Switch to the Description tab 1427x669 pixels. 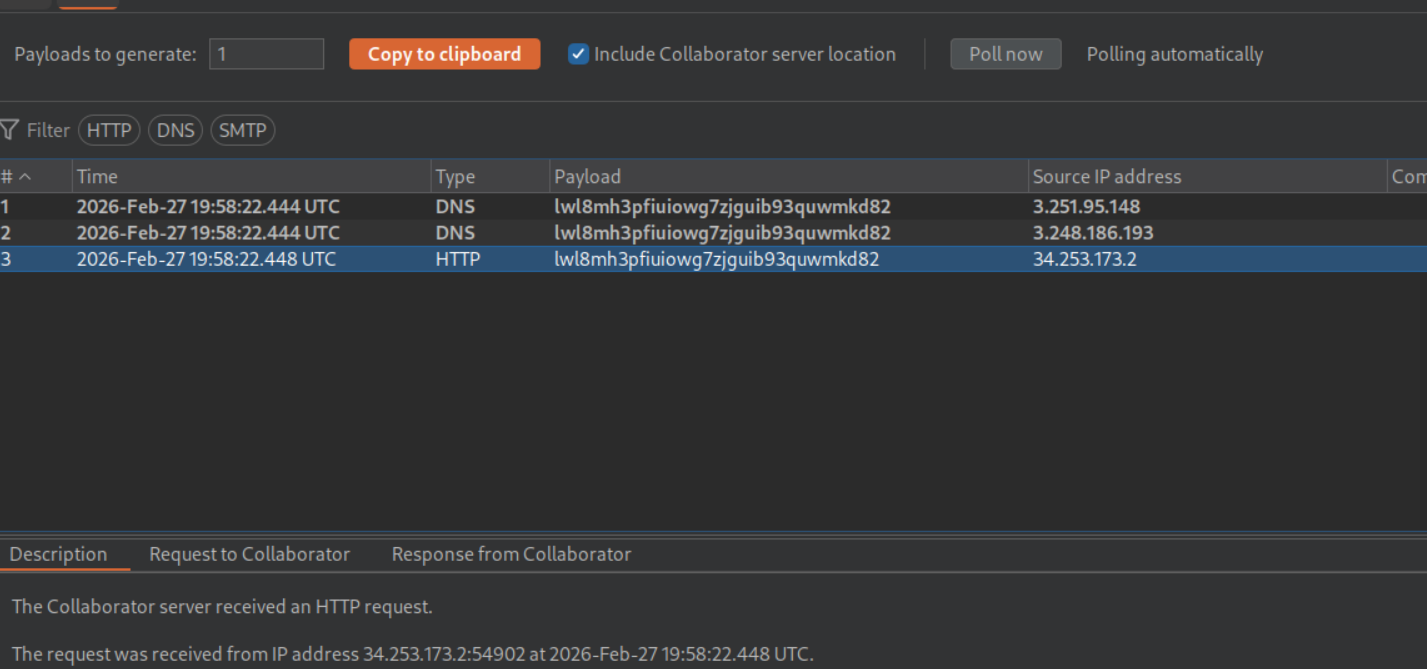point(58,554)
